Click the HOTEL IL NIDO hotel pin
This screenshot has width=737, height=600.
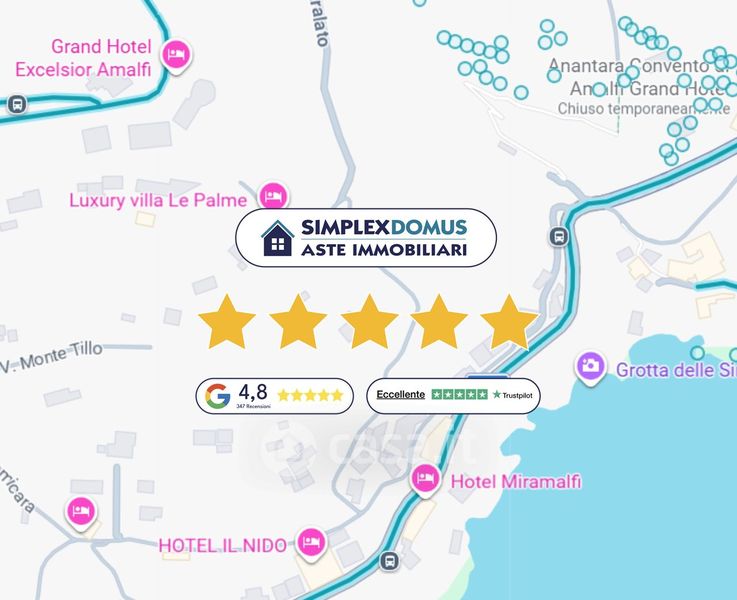(x=311, y=543)
